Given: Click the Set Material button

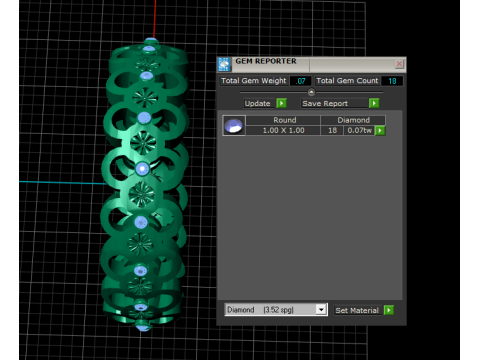Looking at the screenshot, I should (x=359, y=310).
